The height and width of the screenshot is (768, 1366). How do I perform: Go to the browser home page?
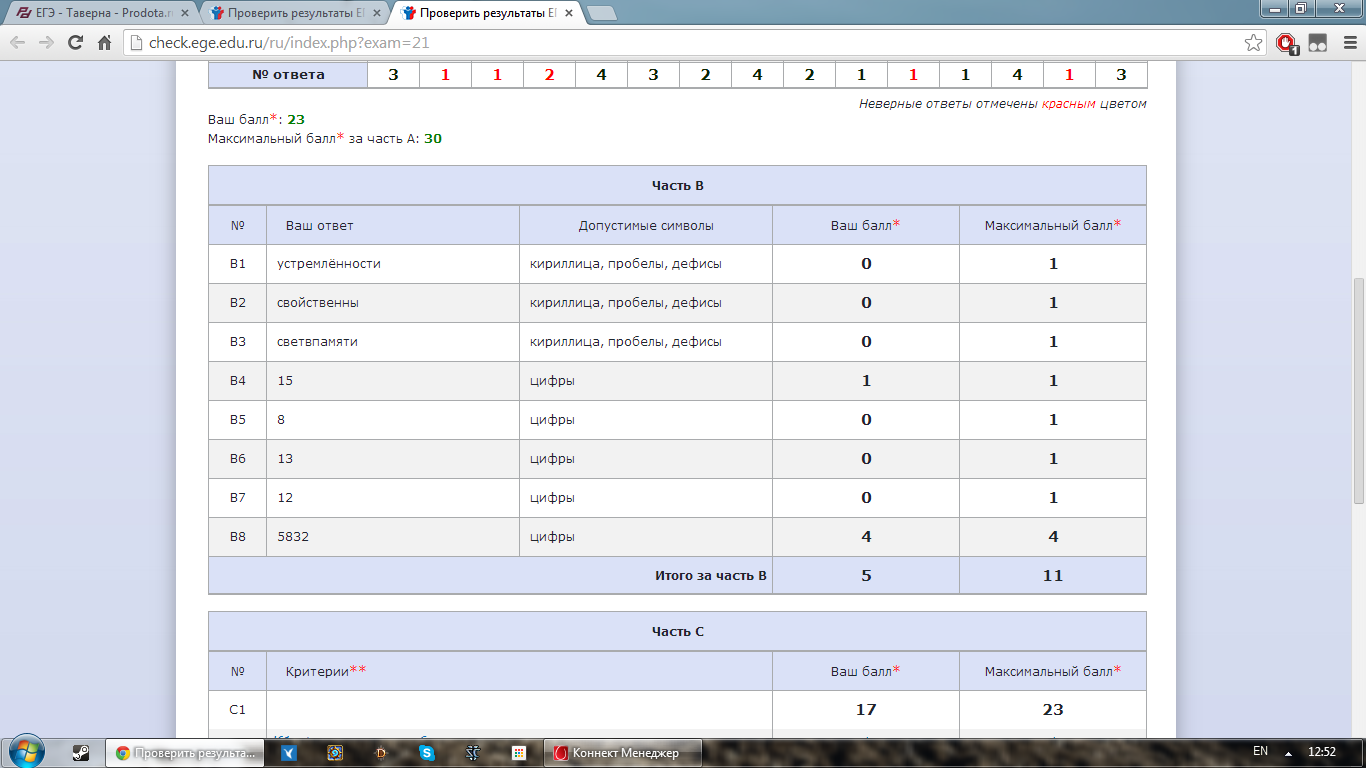click(104, 43)
